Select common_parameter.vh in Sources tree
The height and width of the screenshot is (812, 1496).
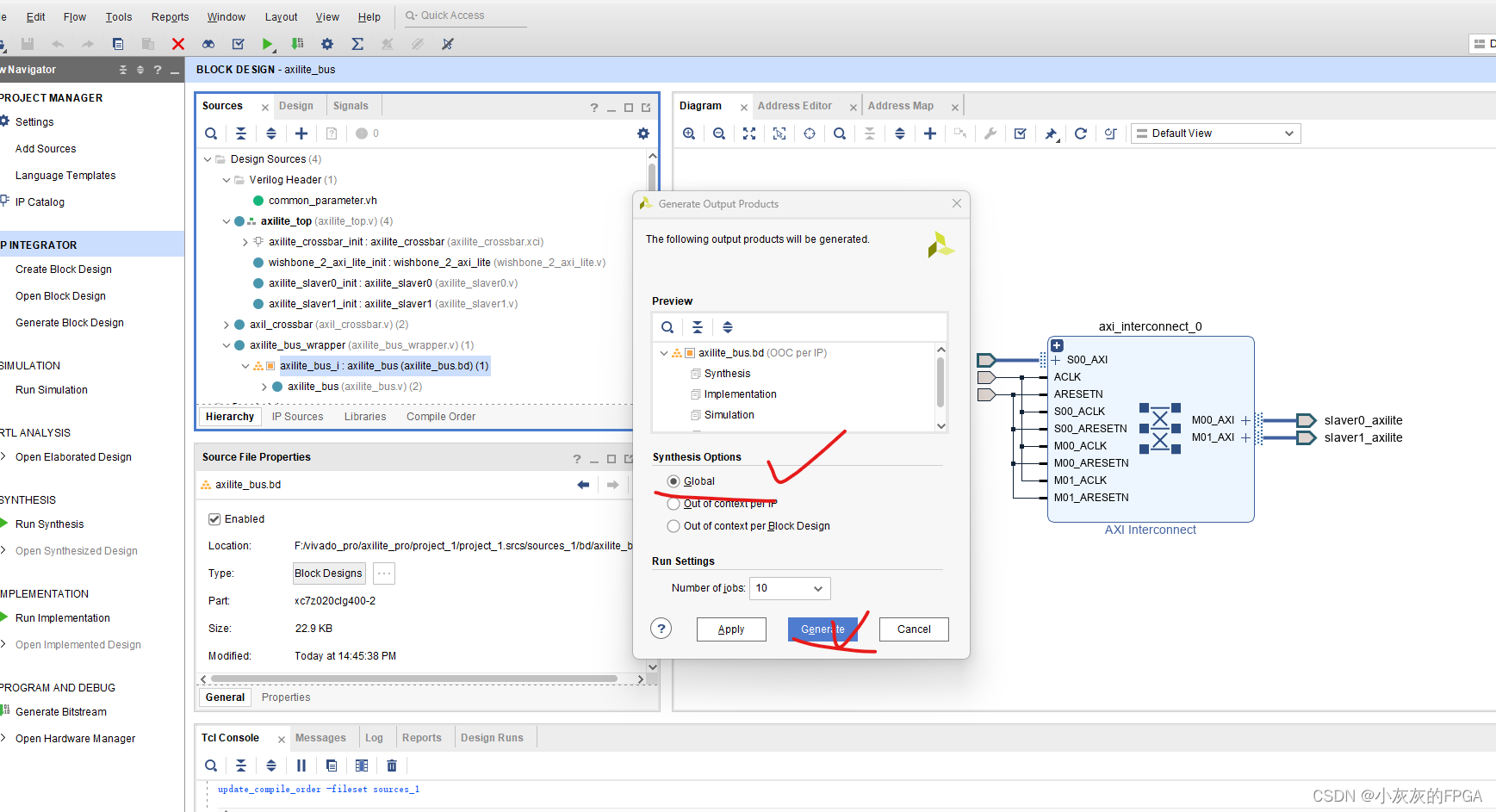pyautogui.click(x=323, y=201)
